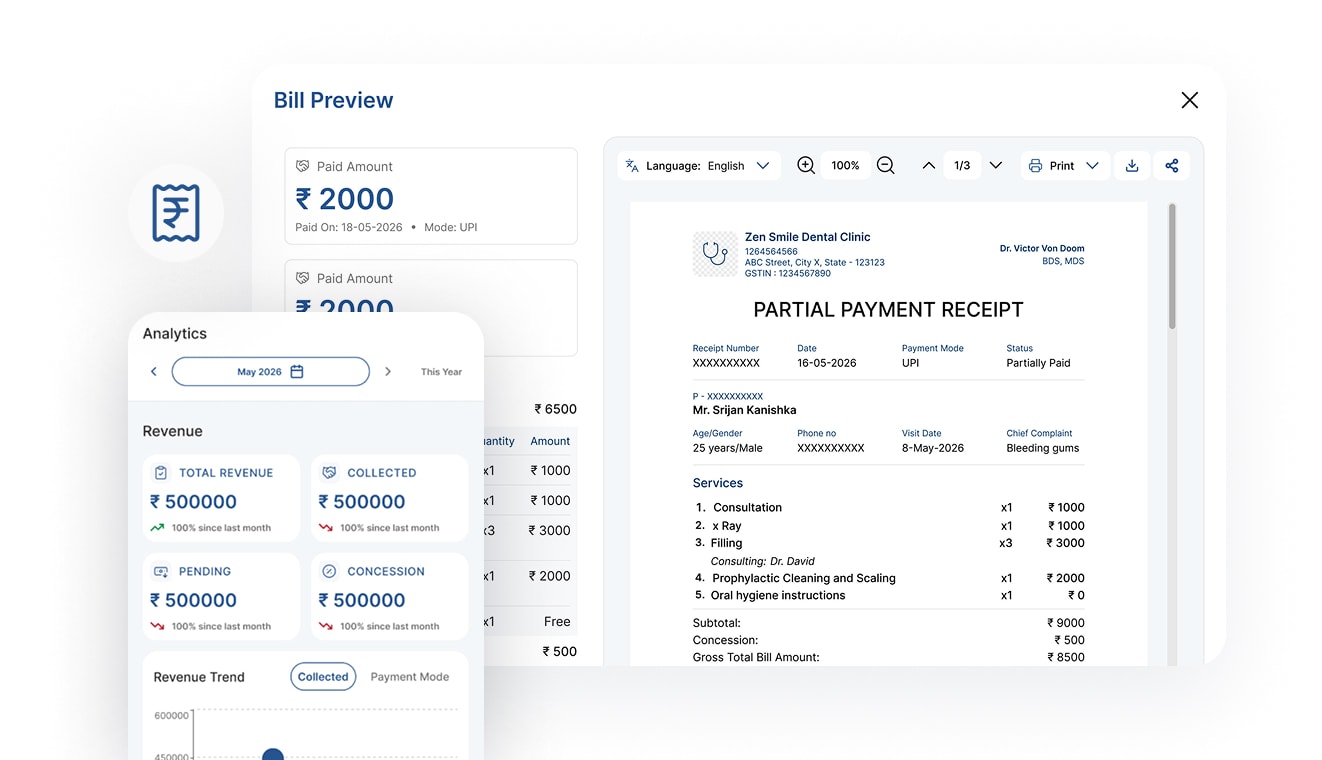Viewport: 1322px width, 760px height.
Task: Click the Pending payment icon
Action: click(160, 572)
